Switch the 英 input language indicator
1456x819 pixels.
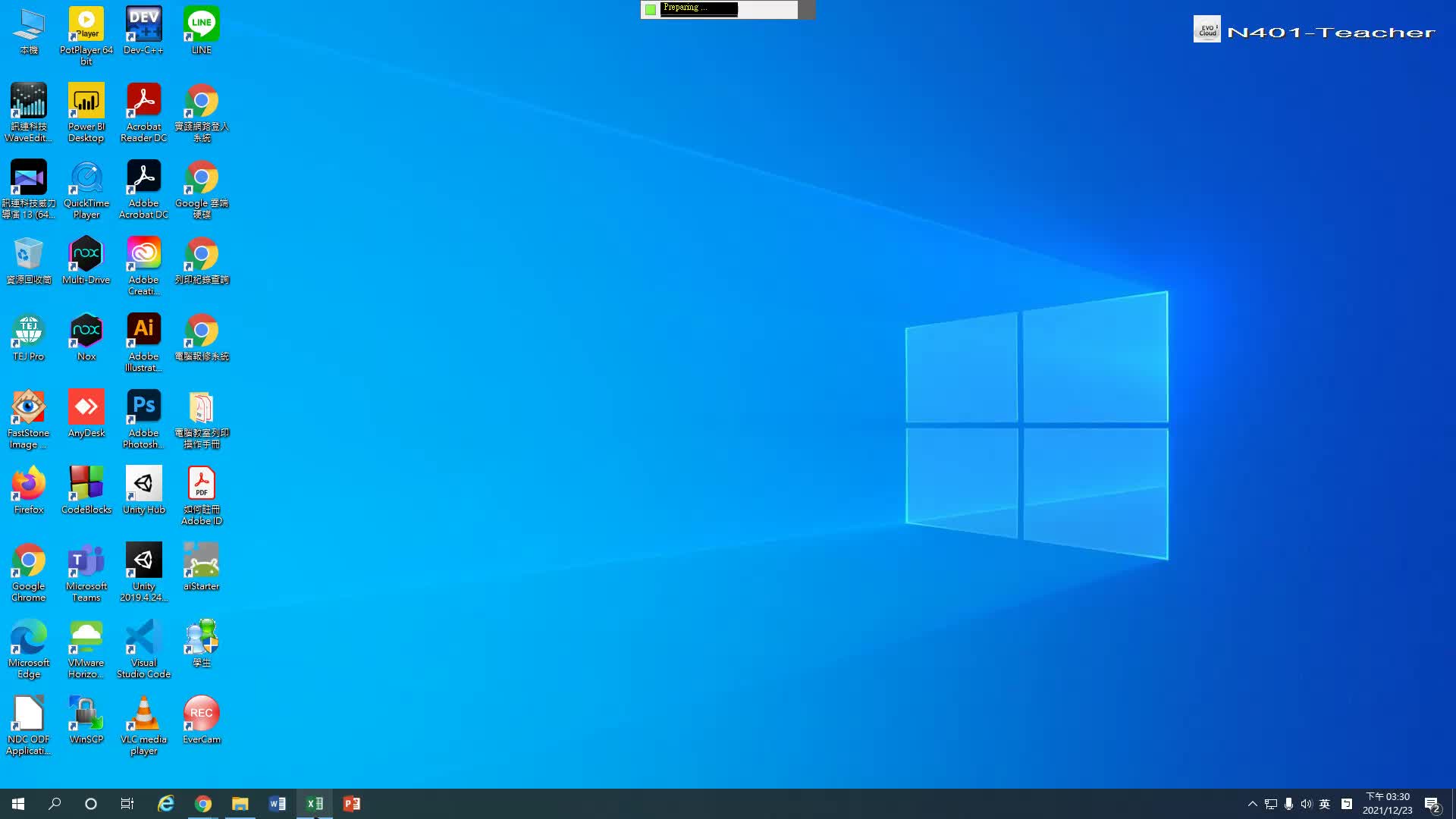[x=1325, y=804]
